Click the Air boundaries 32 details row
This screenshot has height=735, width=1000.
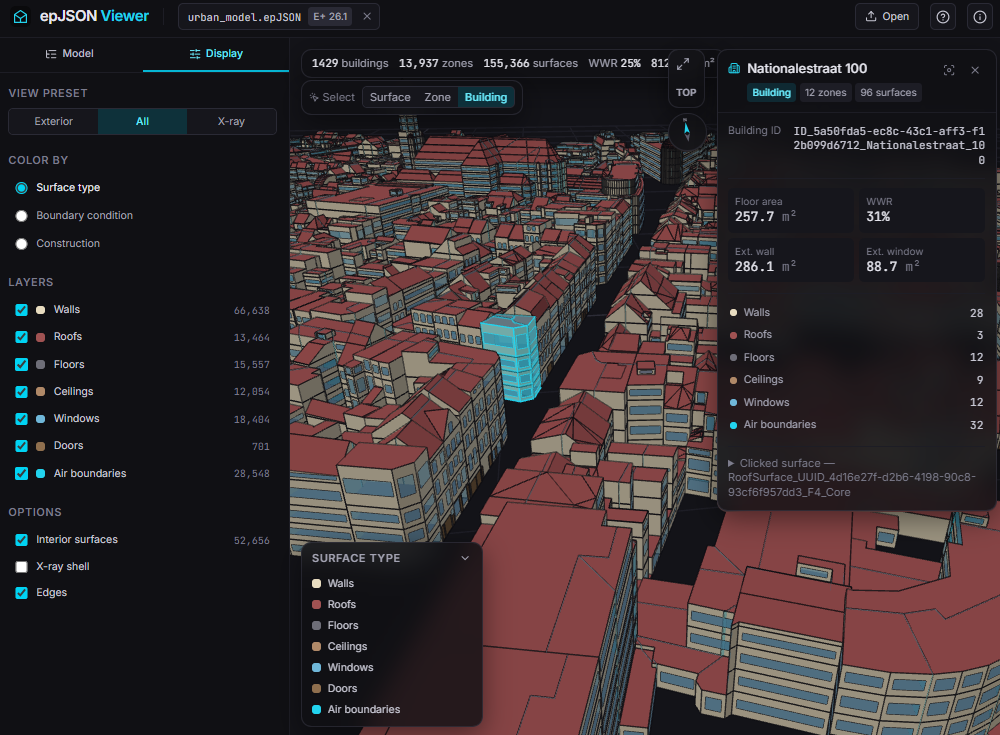[857, 425]
